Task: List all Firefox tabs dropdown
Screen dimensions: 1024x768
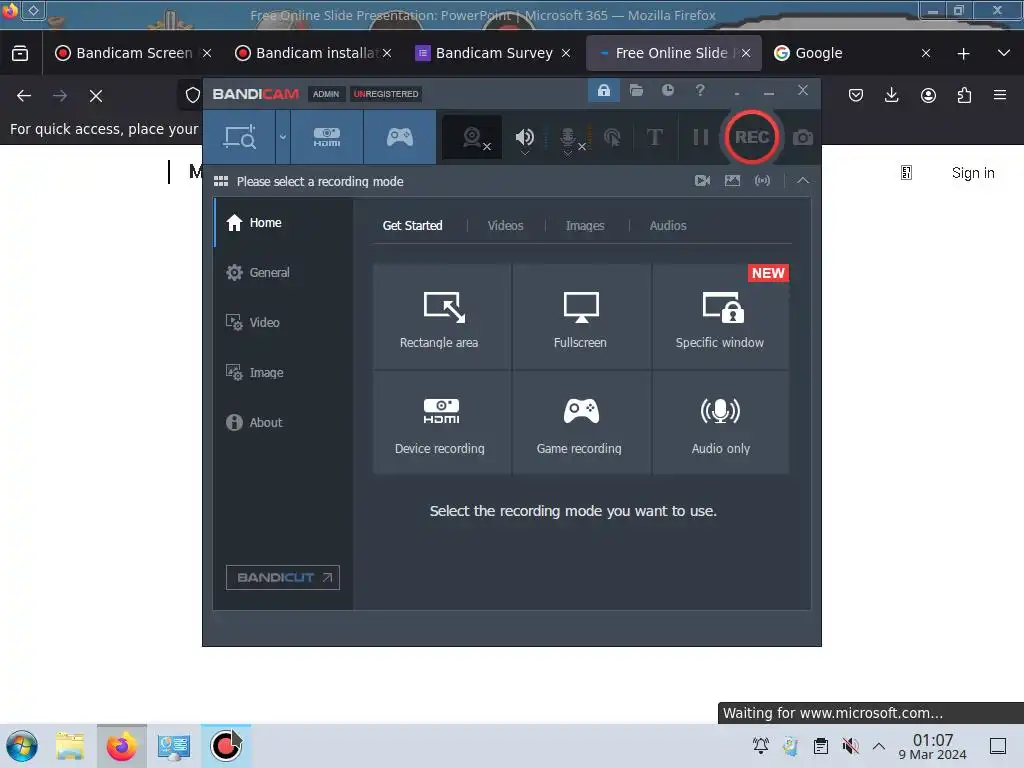Action: coord(1003,53)
